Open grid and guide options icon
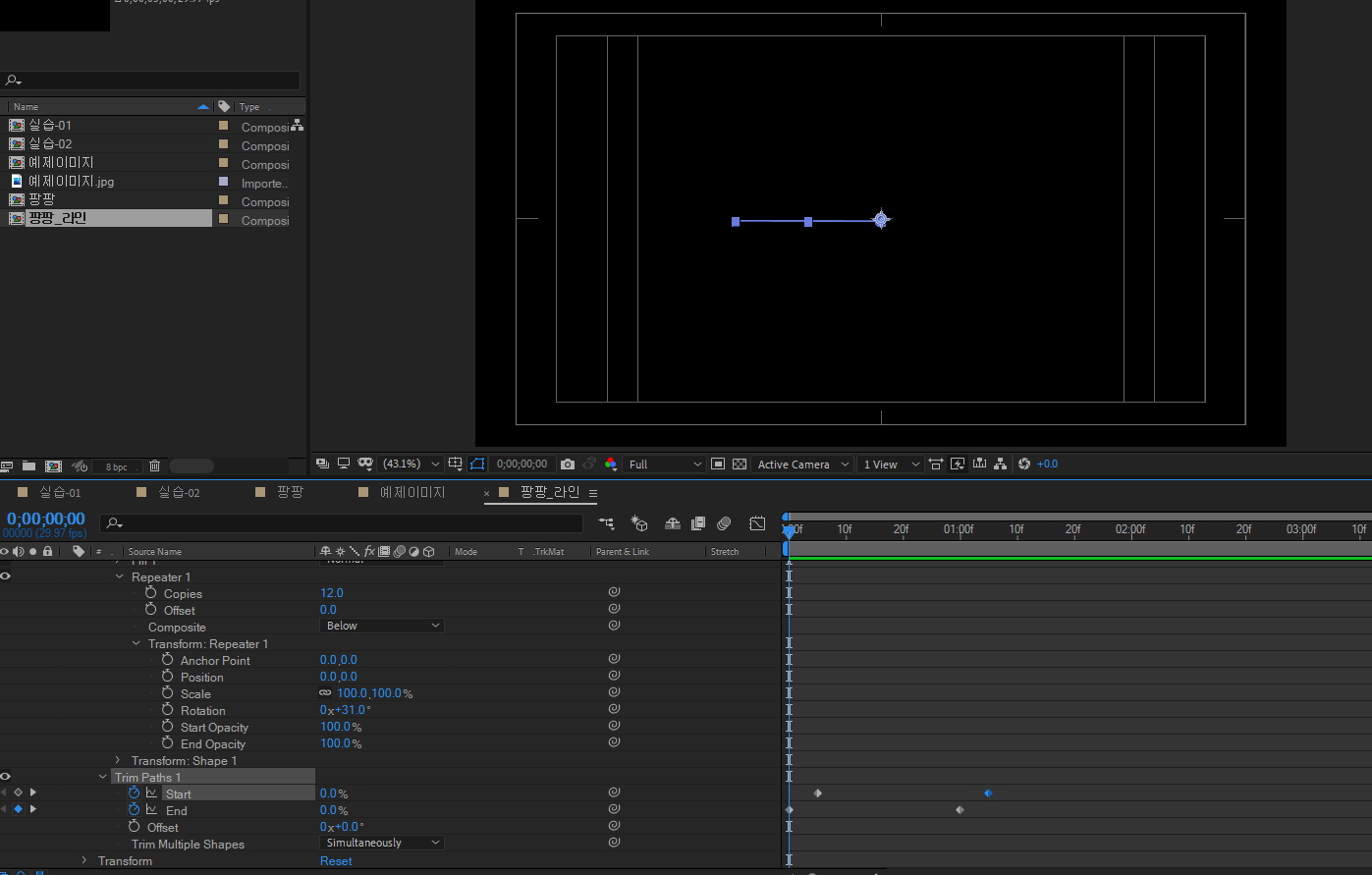Viewport: 1372px width, 875px height. click(x=456, y=464)
